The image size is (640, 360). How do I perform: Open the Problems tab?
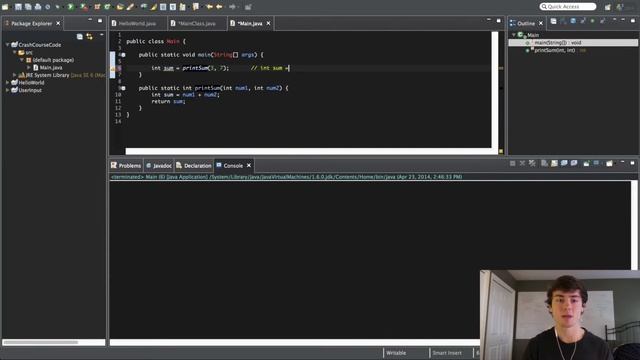[x=126, y=166]
